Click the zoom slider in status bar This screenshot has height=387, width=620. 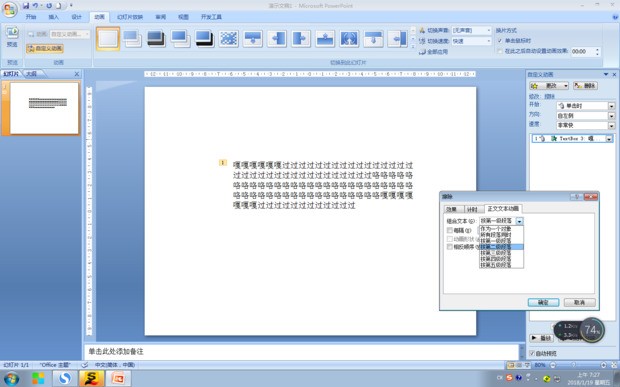[x=578, y=365]
